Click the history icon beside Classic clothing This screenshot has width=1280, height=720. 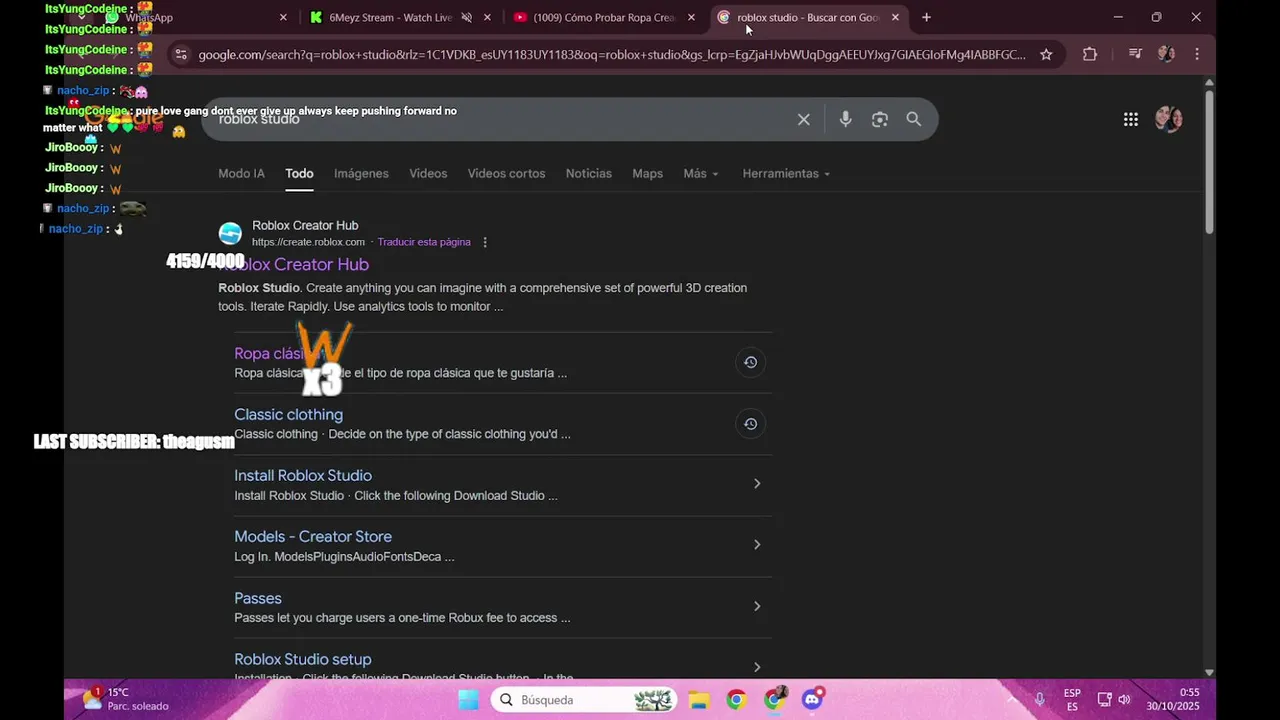750,423
